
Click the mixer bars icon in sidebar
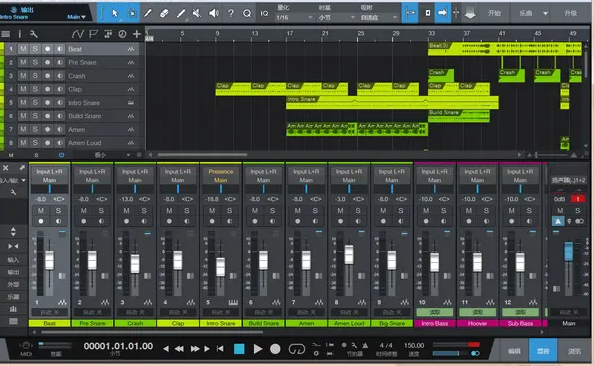pos(13,309)
